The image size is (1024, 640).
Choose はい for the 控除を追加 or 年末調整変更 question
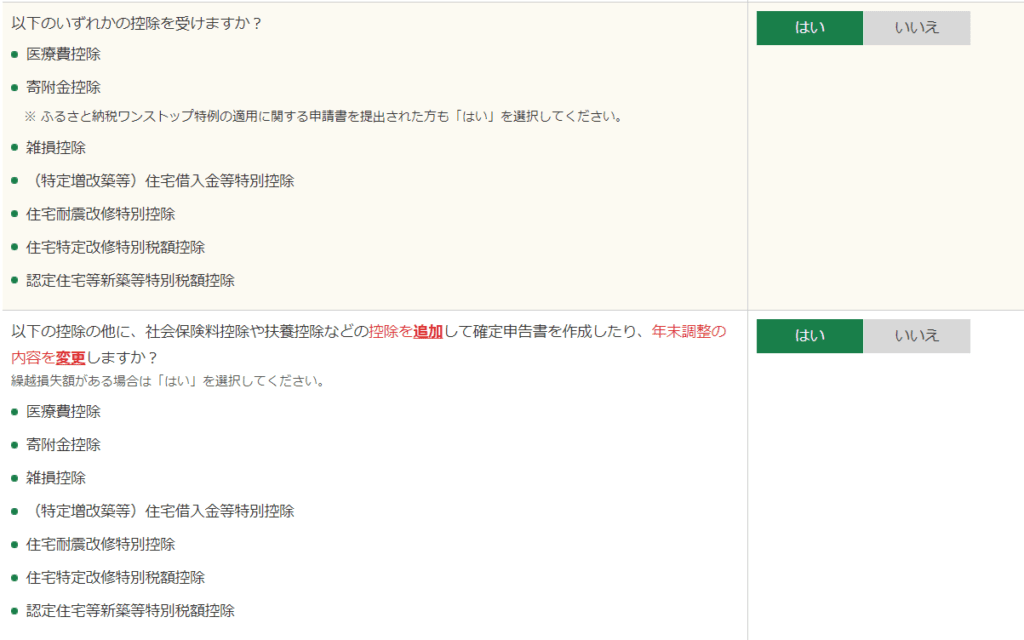[810, 336]
